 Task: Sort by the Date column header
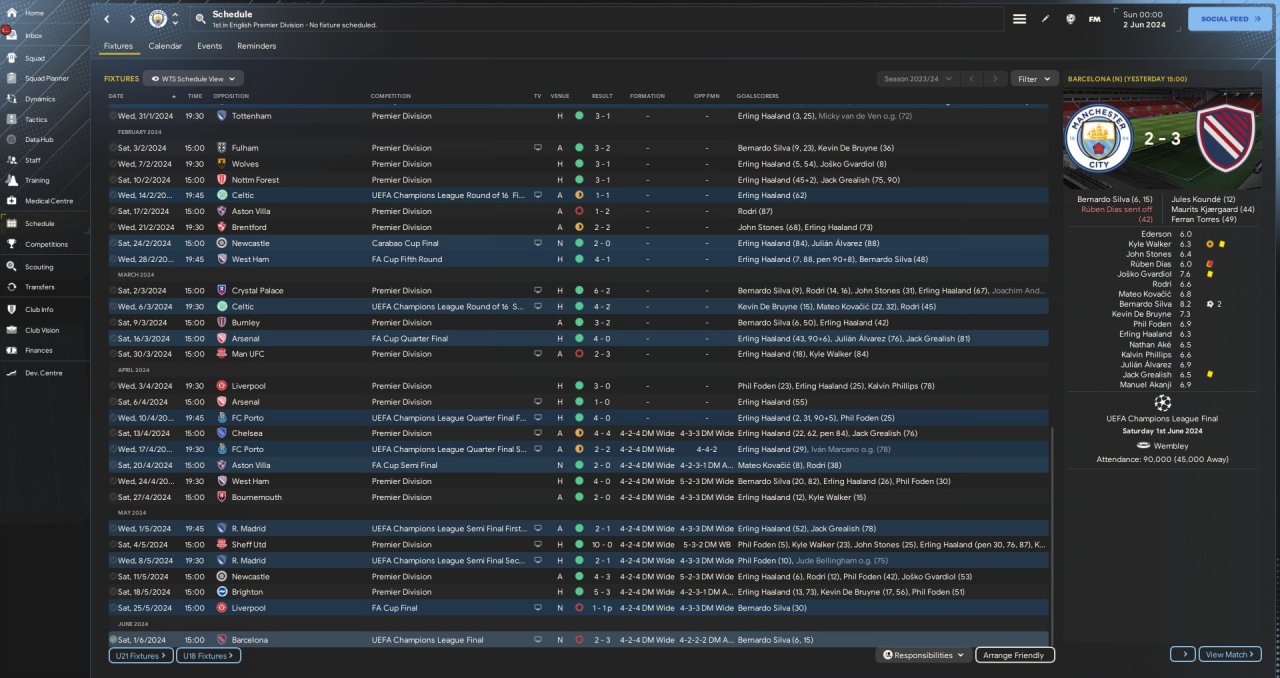coord(116,96)
